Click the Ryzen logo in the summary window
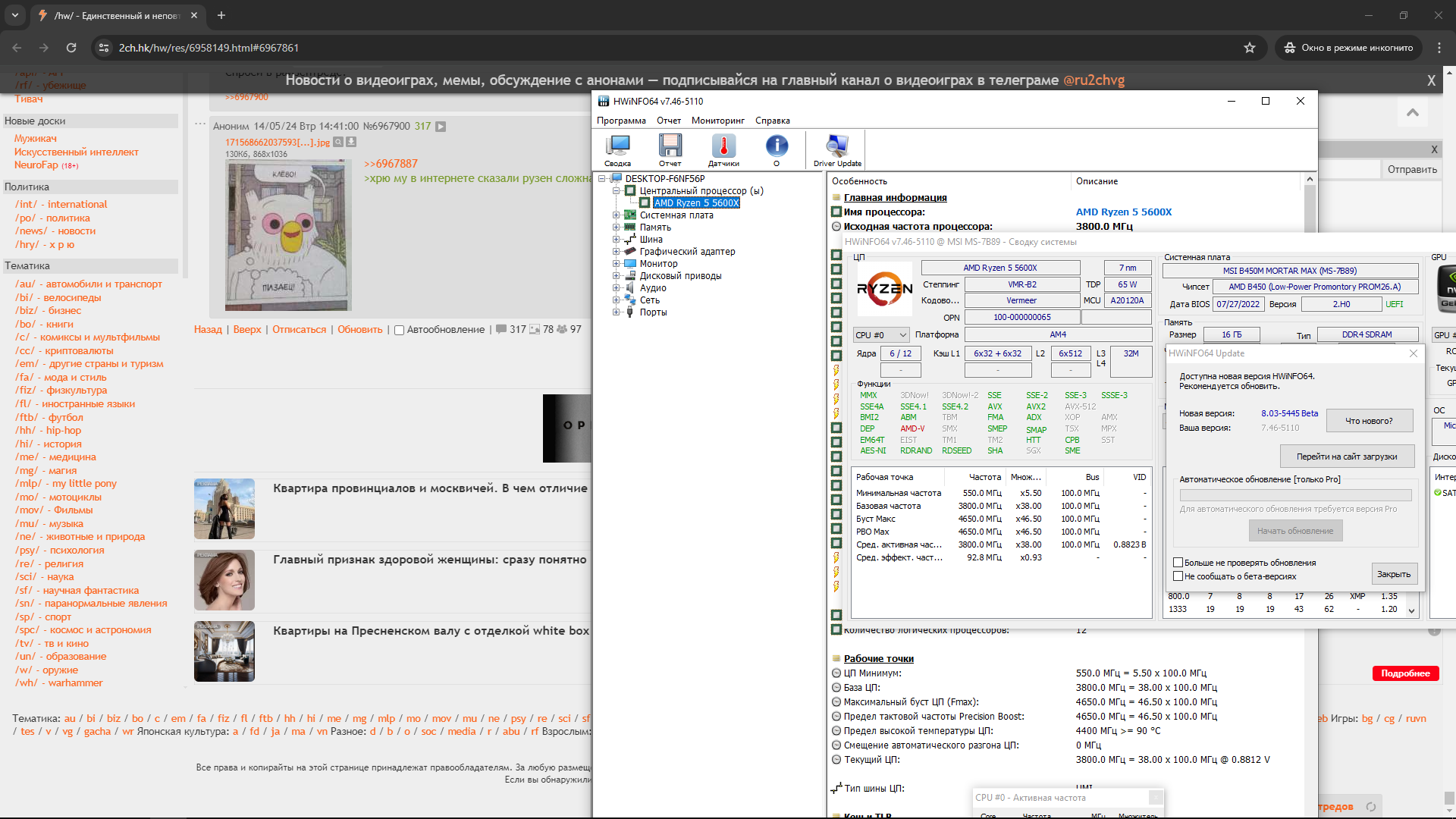Screen dimensions: 1456x819 pyautogui.click(x=885, y=288)
